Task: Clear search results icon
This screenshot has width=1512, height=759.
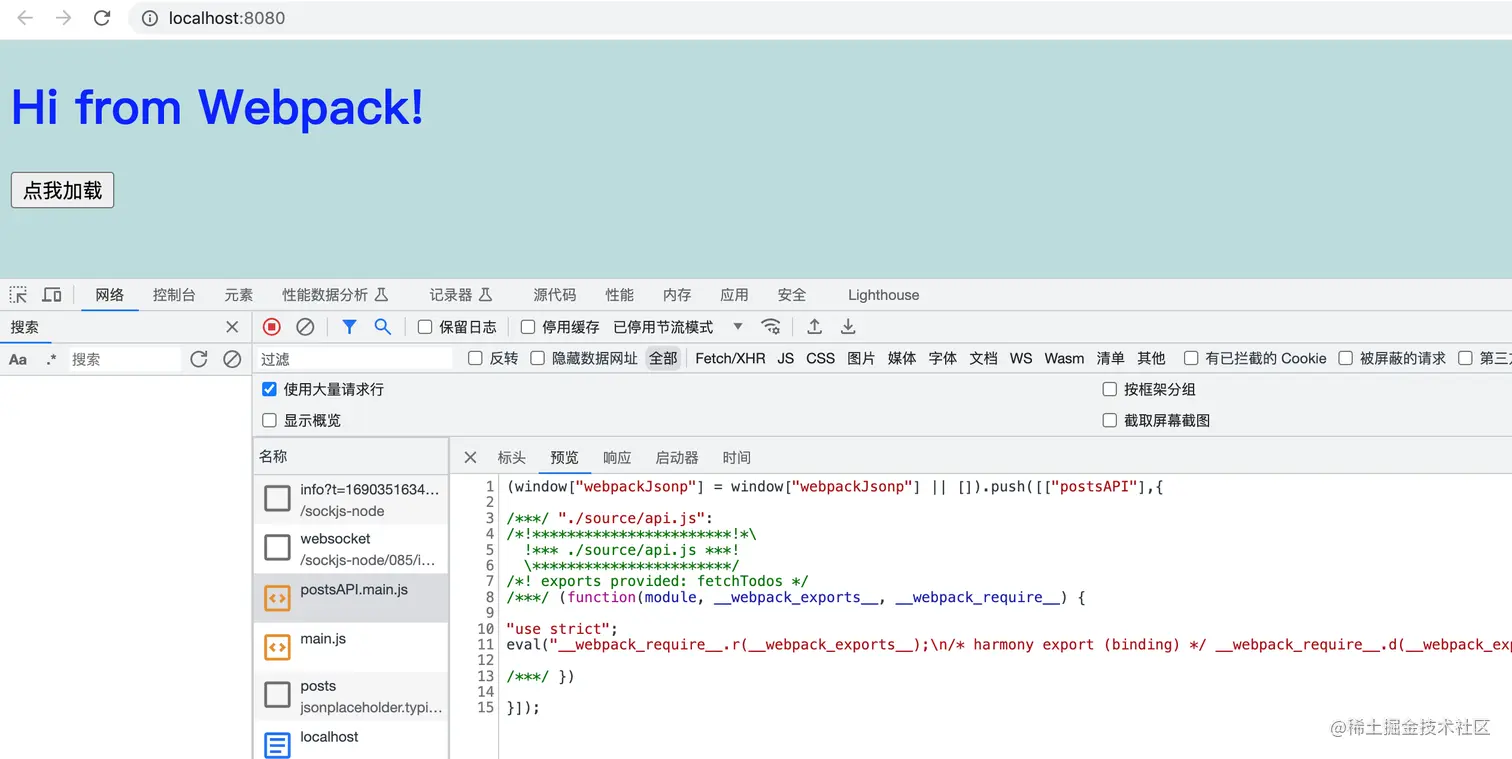Action: [x=232, y=359]
